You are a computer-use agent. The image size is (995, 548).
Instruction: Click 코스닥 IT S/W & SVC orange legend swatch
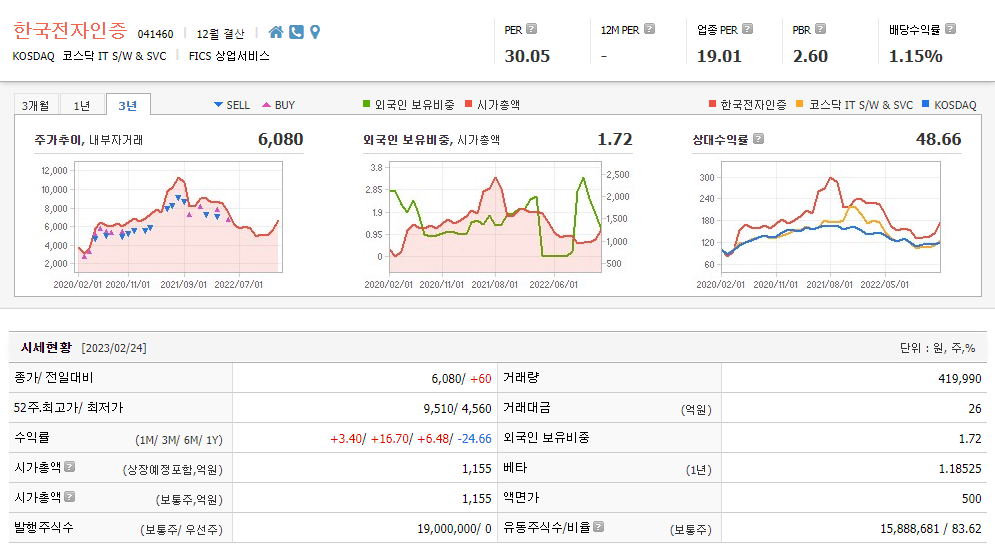pyautogui.click(x=799, y=103)
